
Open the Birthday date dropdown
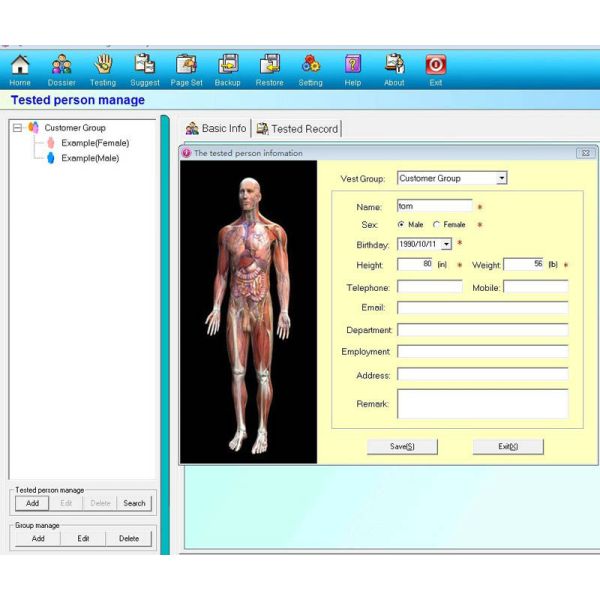point(446,244)
